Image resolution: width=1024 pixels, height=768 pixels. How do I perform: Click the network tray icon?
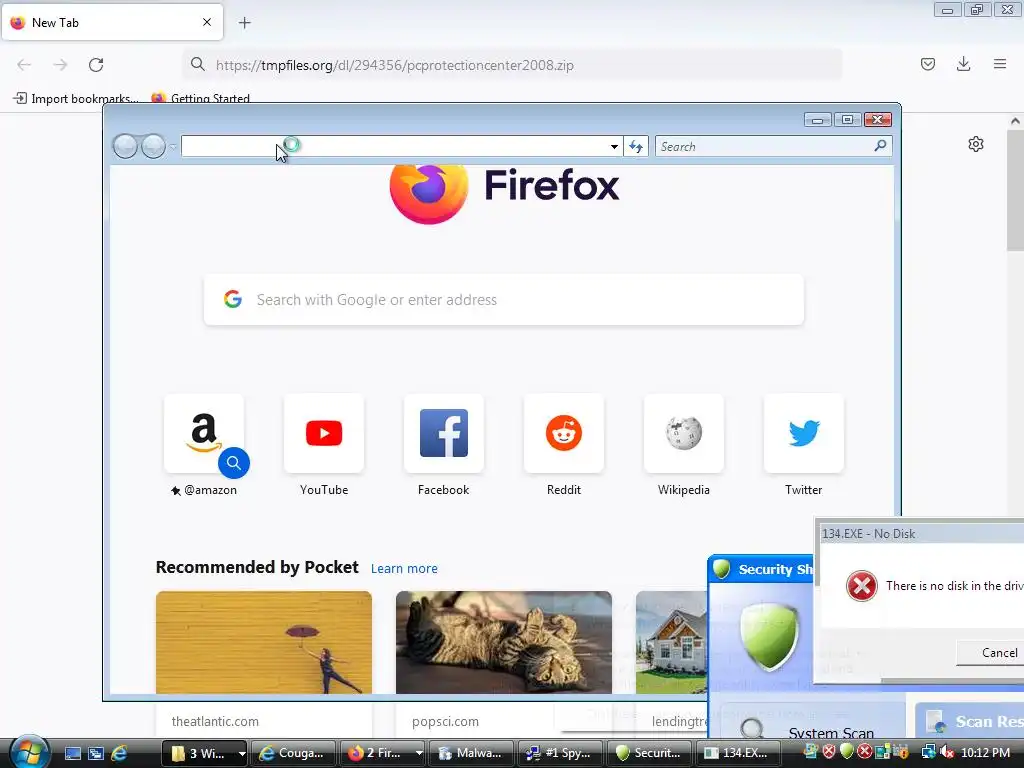(x=928, y=753)
